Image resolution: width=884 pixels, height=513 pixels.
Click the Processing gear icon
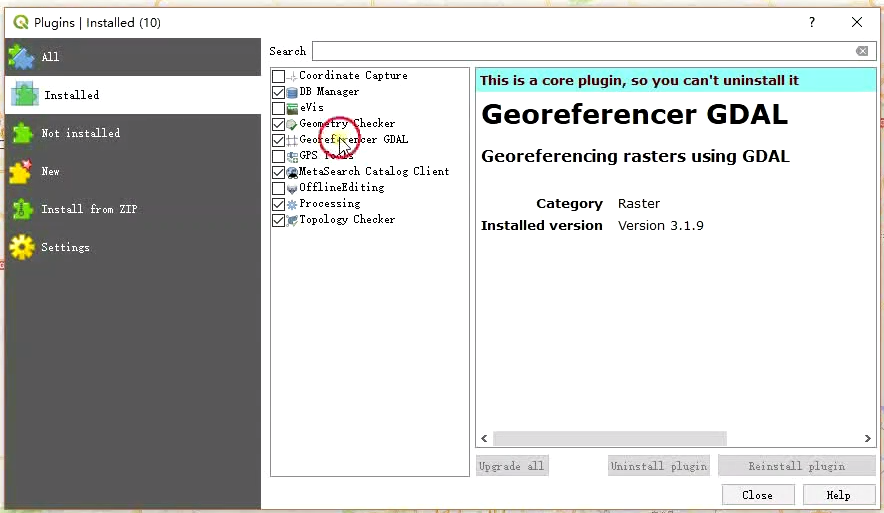(292, 204)
